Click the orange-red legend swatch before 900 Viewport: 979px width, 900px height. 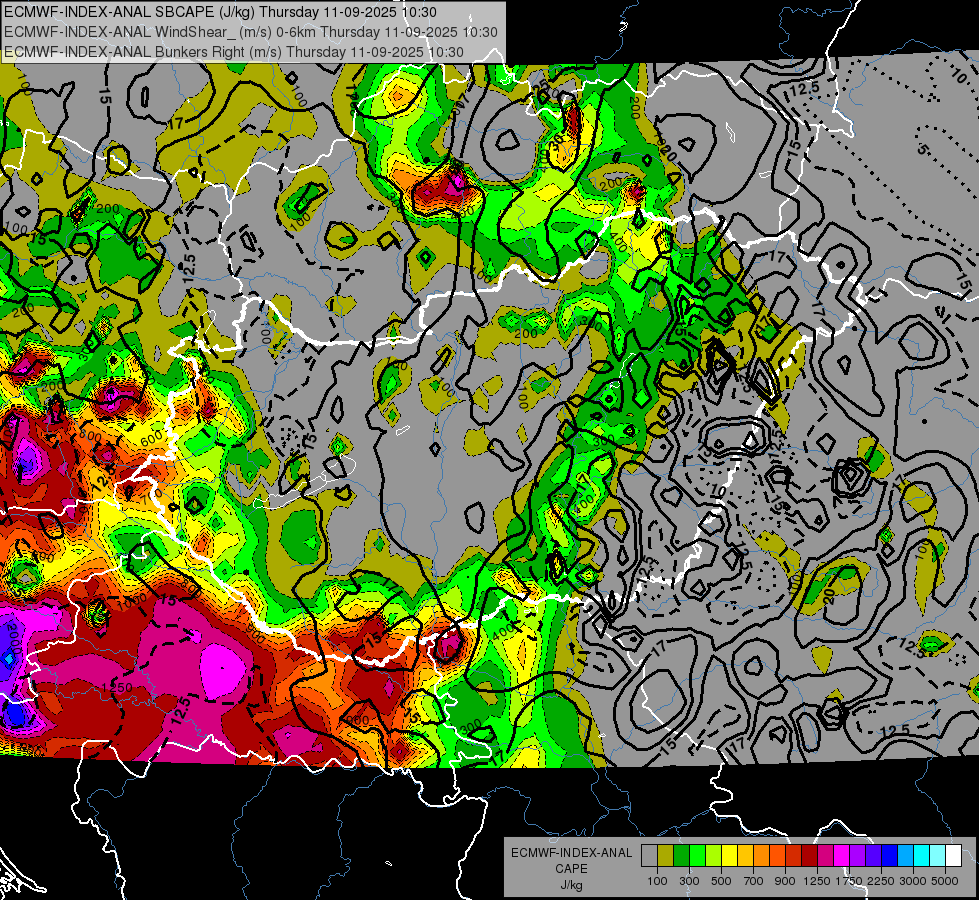pyautogui.click(x=778, y=856)
